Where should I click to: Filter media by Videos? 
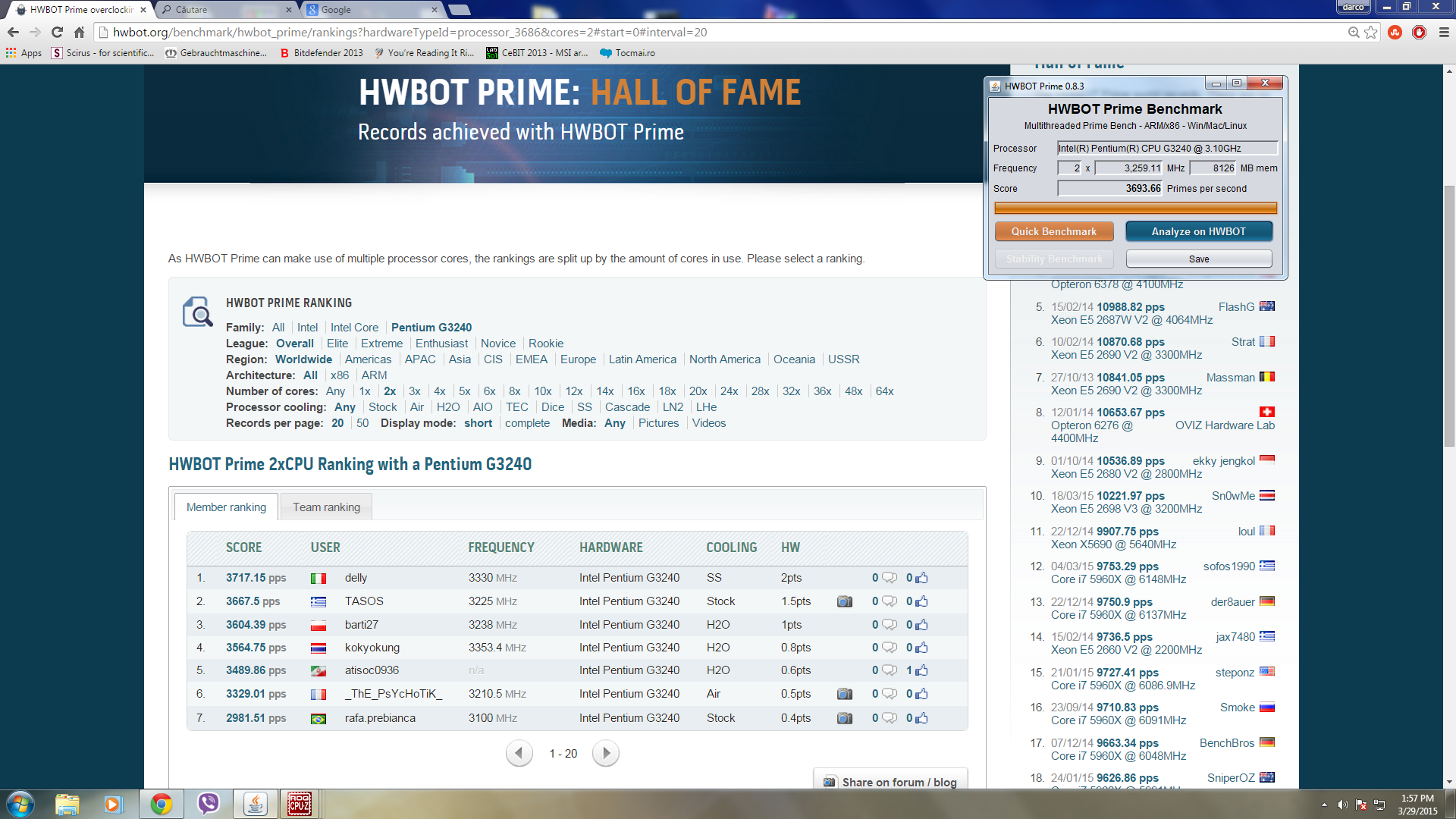tap(708, 423)
